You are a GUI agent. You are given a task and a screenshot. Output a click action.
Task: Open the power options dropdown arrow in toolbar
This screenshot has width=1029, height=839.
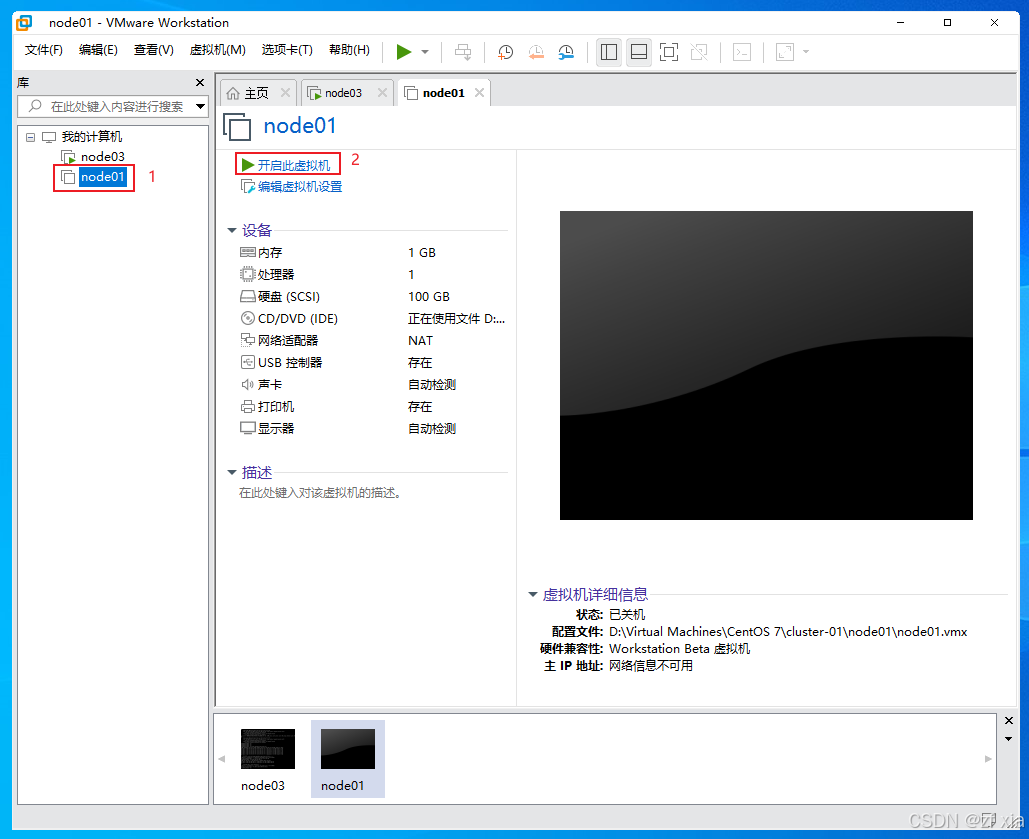coord(425,52)
